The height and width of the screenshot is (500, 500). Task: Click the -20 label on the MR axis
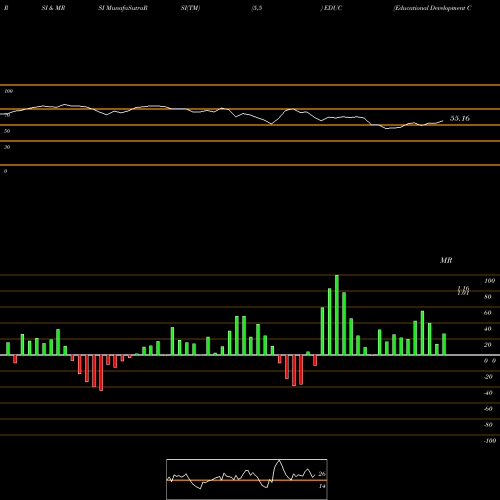(x=488, y=377)
